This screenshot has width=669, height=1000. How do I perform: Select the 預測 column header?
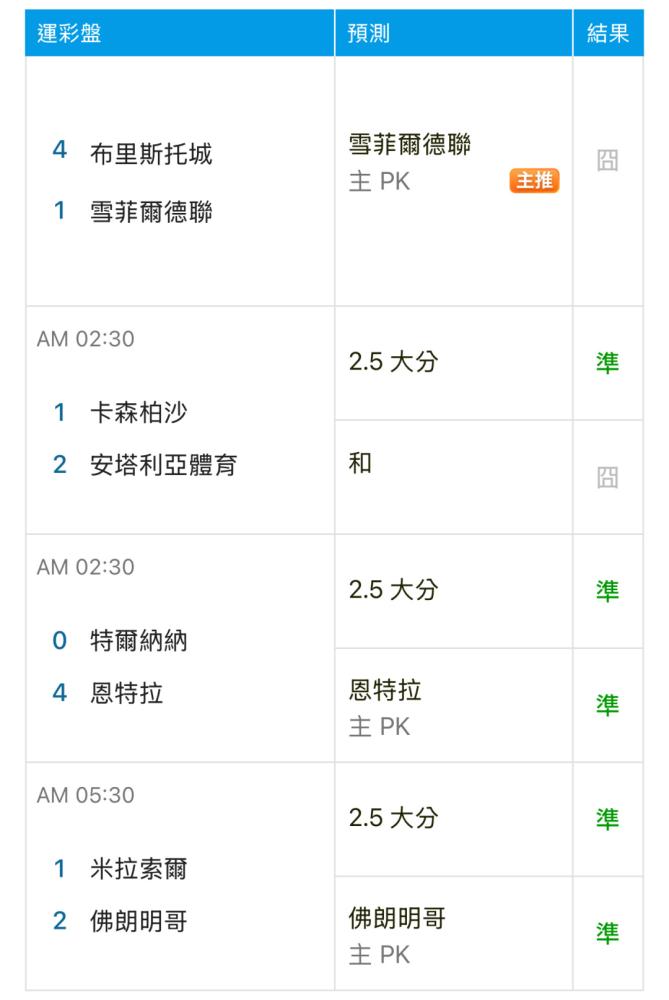coord(368,33)
